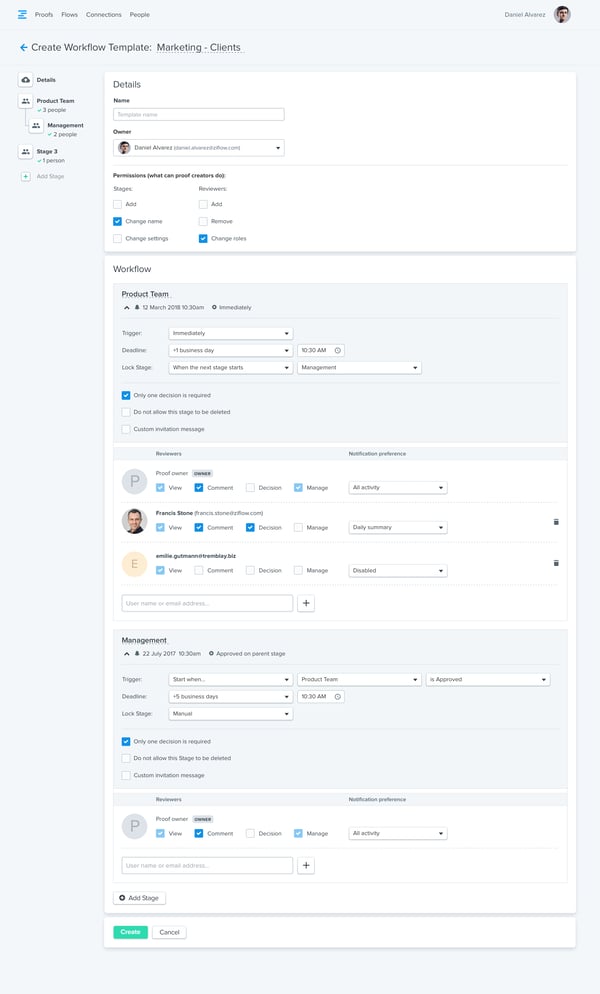Remove emilie.gutmann reviewer using trash icon
Viewport: 600px width, 994px height.
556,563
